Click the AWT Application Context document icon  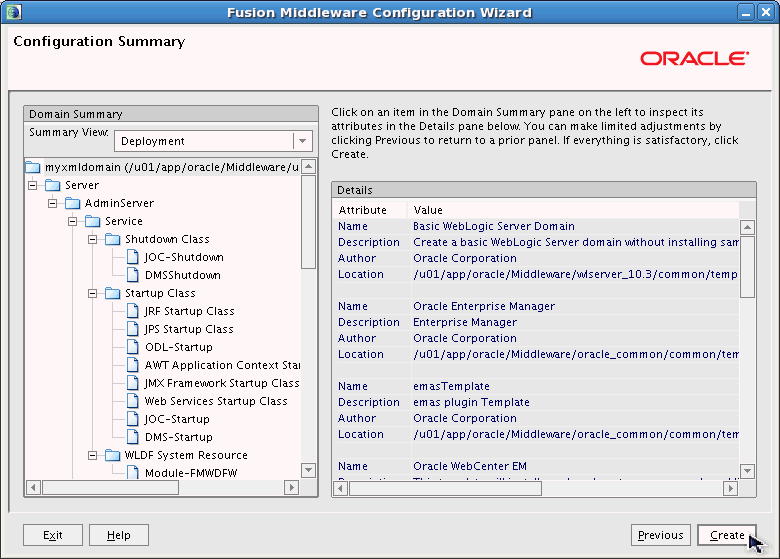133,365
